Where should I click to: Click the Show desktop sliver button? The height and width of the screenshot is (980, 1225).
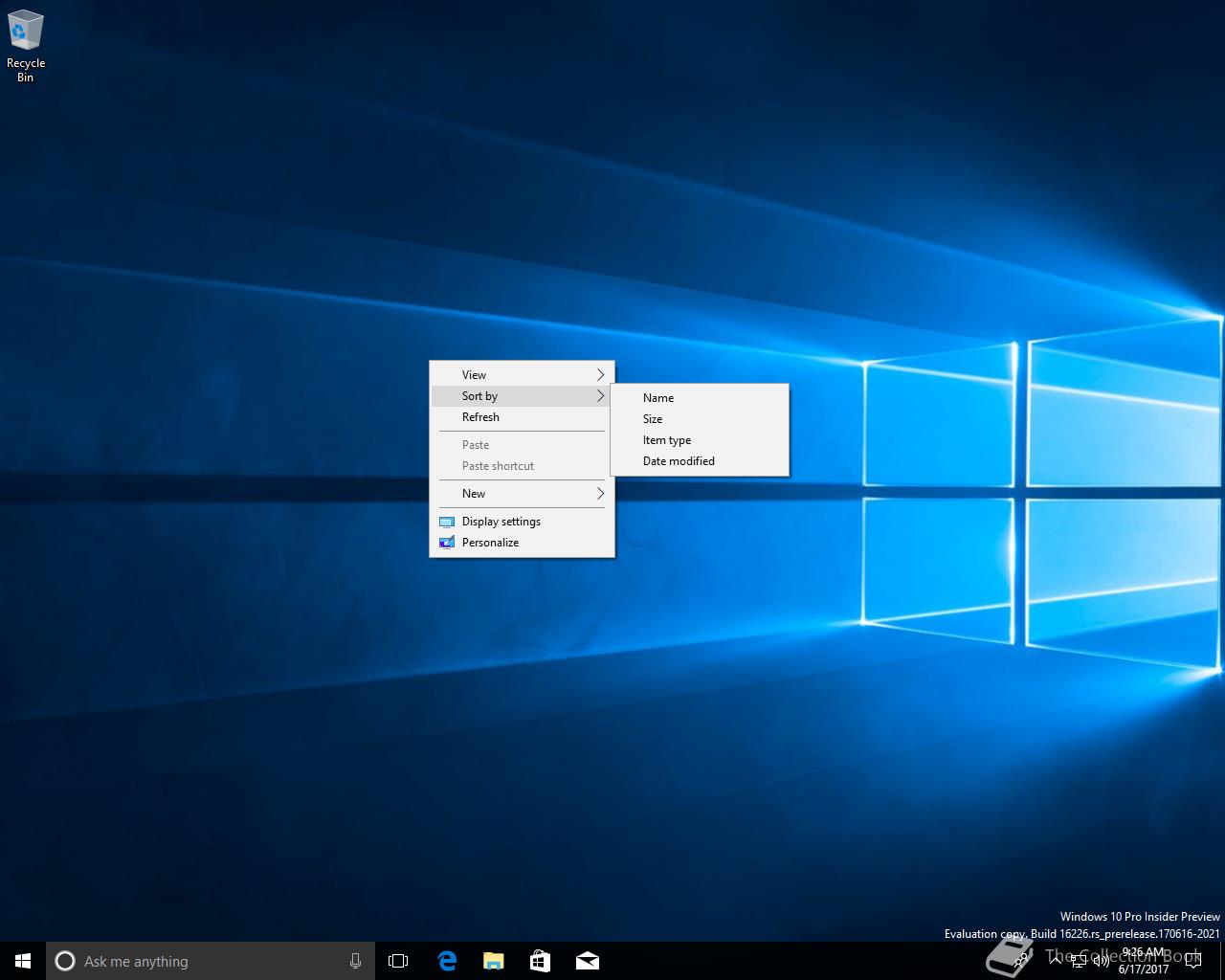1222,961
